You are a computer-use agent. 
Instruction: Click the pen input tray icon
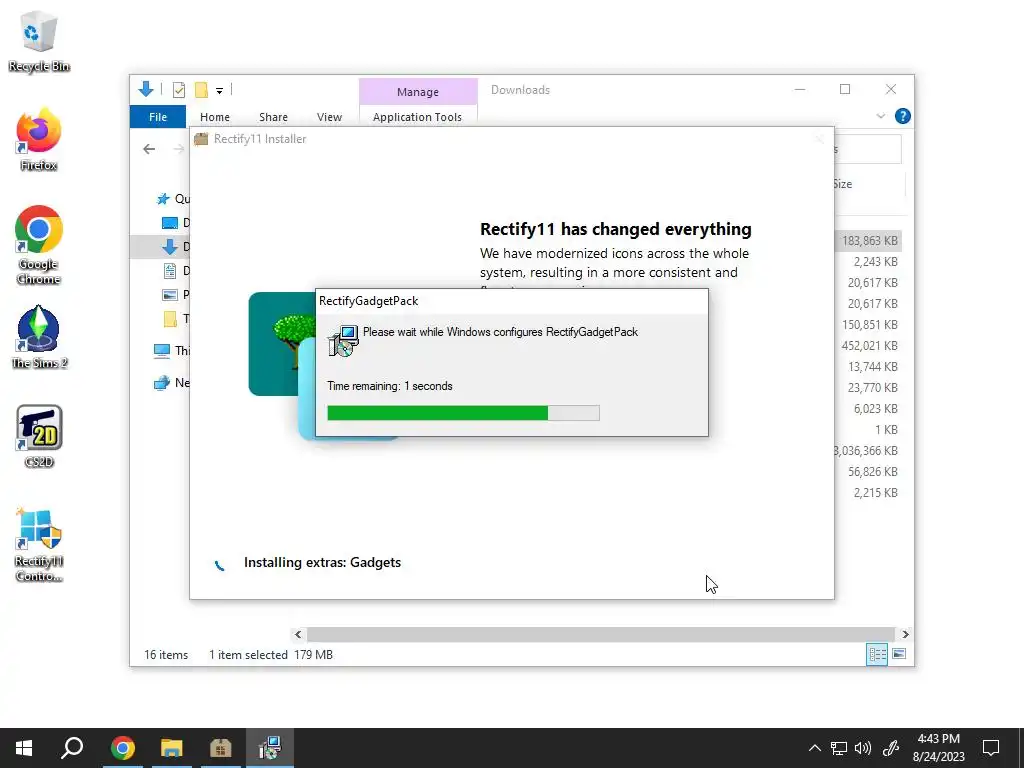click(x=891, y=748)
